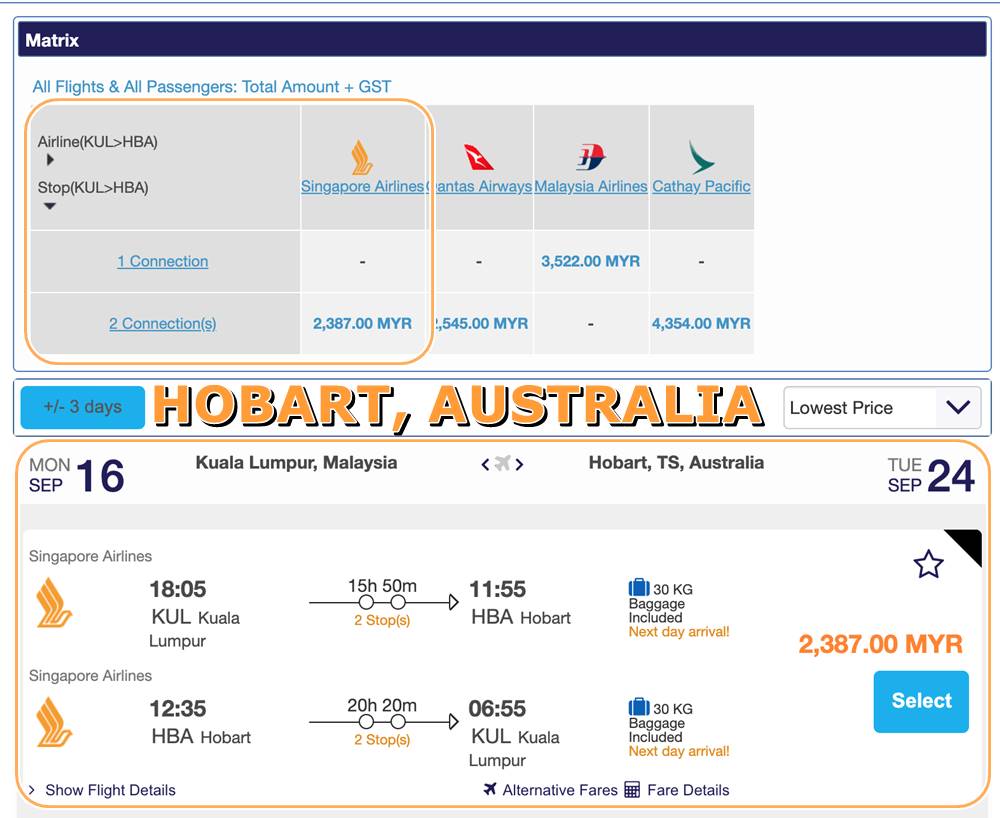Expand the Airline(KUL>HBA) arrow
Image resolution: width=1000 pixels, height=818 pixels.
click(50, 159)
